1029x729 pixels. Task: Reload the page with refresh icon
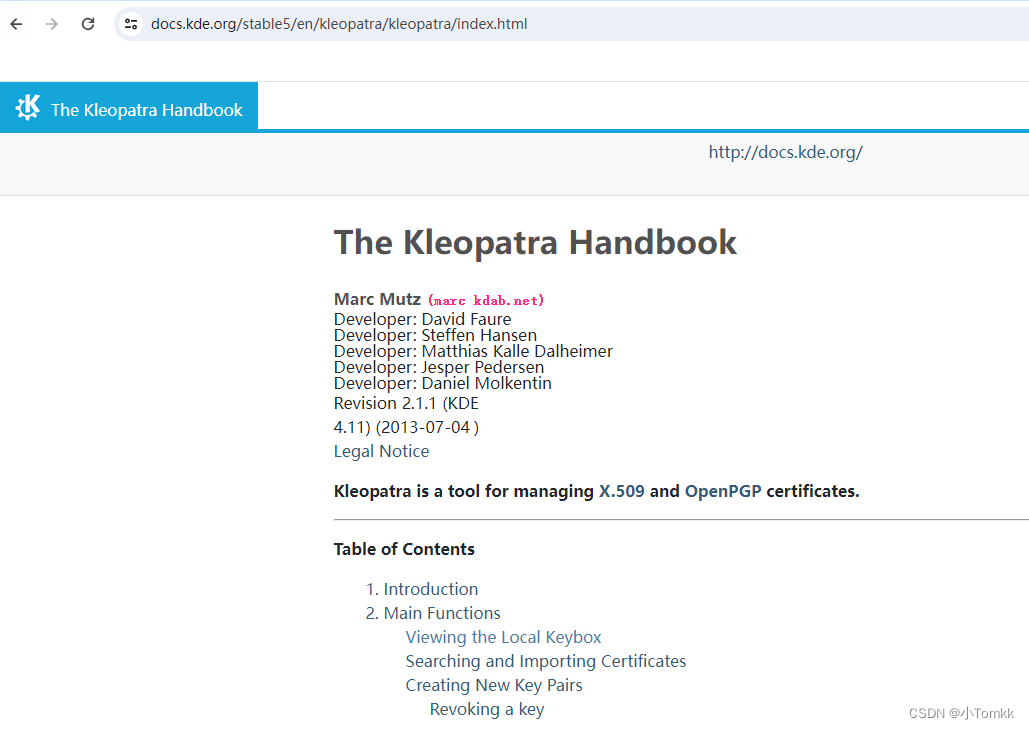tap(88, 24)
